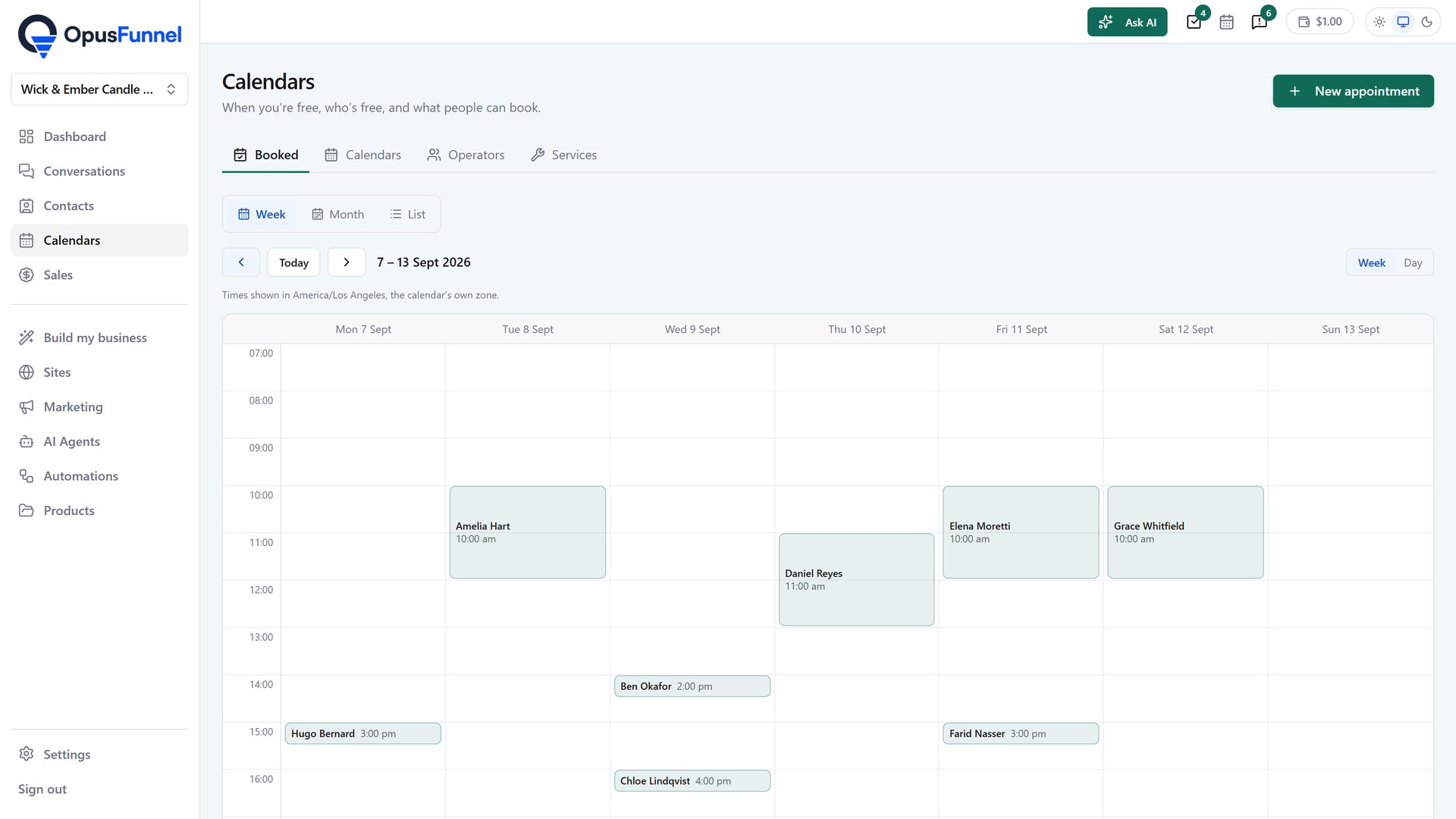1456x819 pixels.
Task: Switch to light theme sun icon
Action: 1379,22
